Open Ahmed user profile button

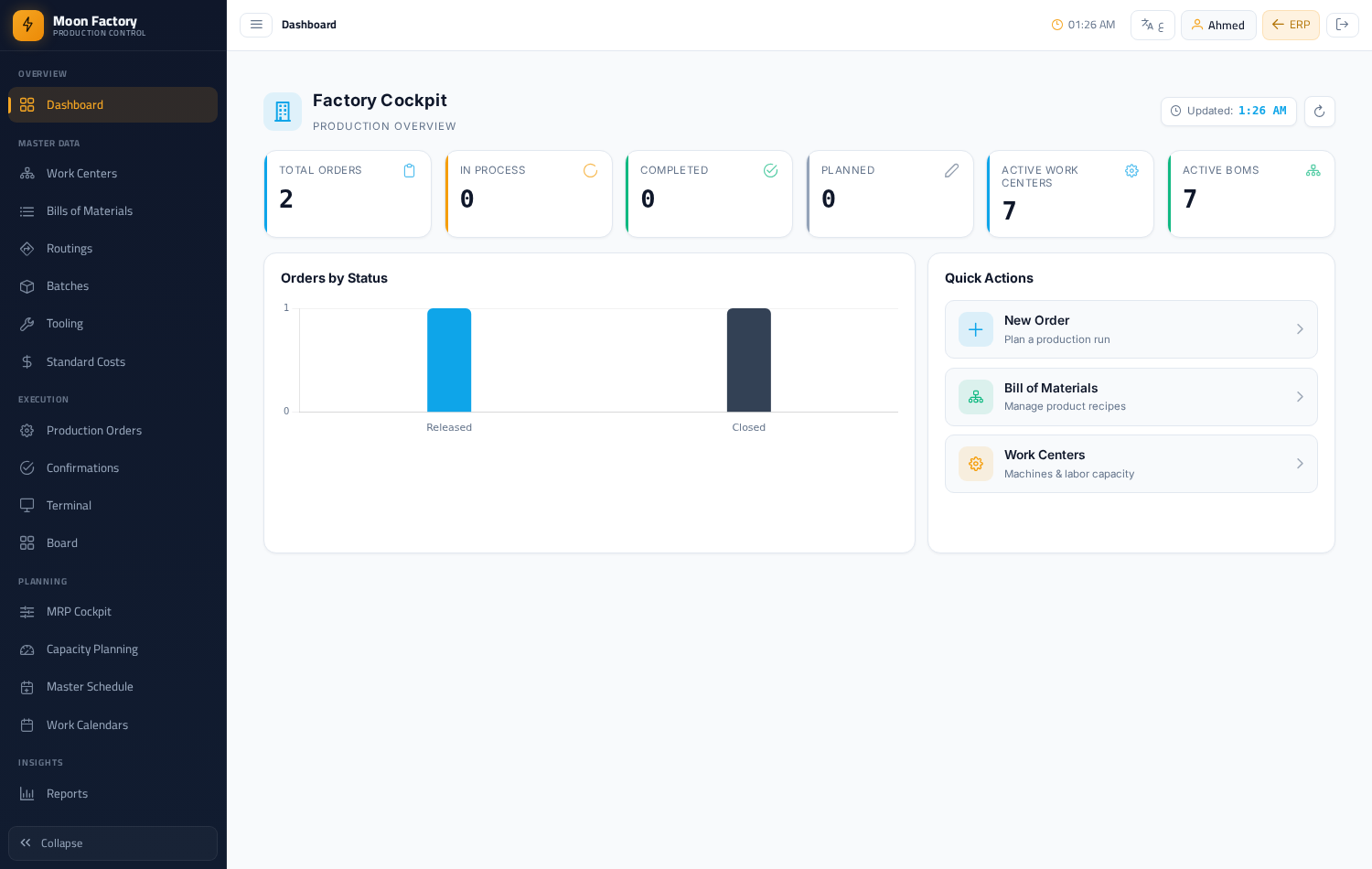[1218, 25]
